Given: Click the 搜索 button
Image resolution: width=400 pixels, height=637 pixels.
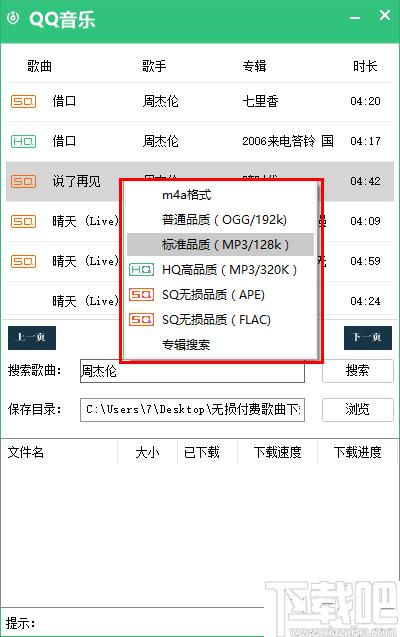Looking at the screenshot, I should pos(358,370).
